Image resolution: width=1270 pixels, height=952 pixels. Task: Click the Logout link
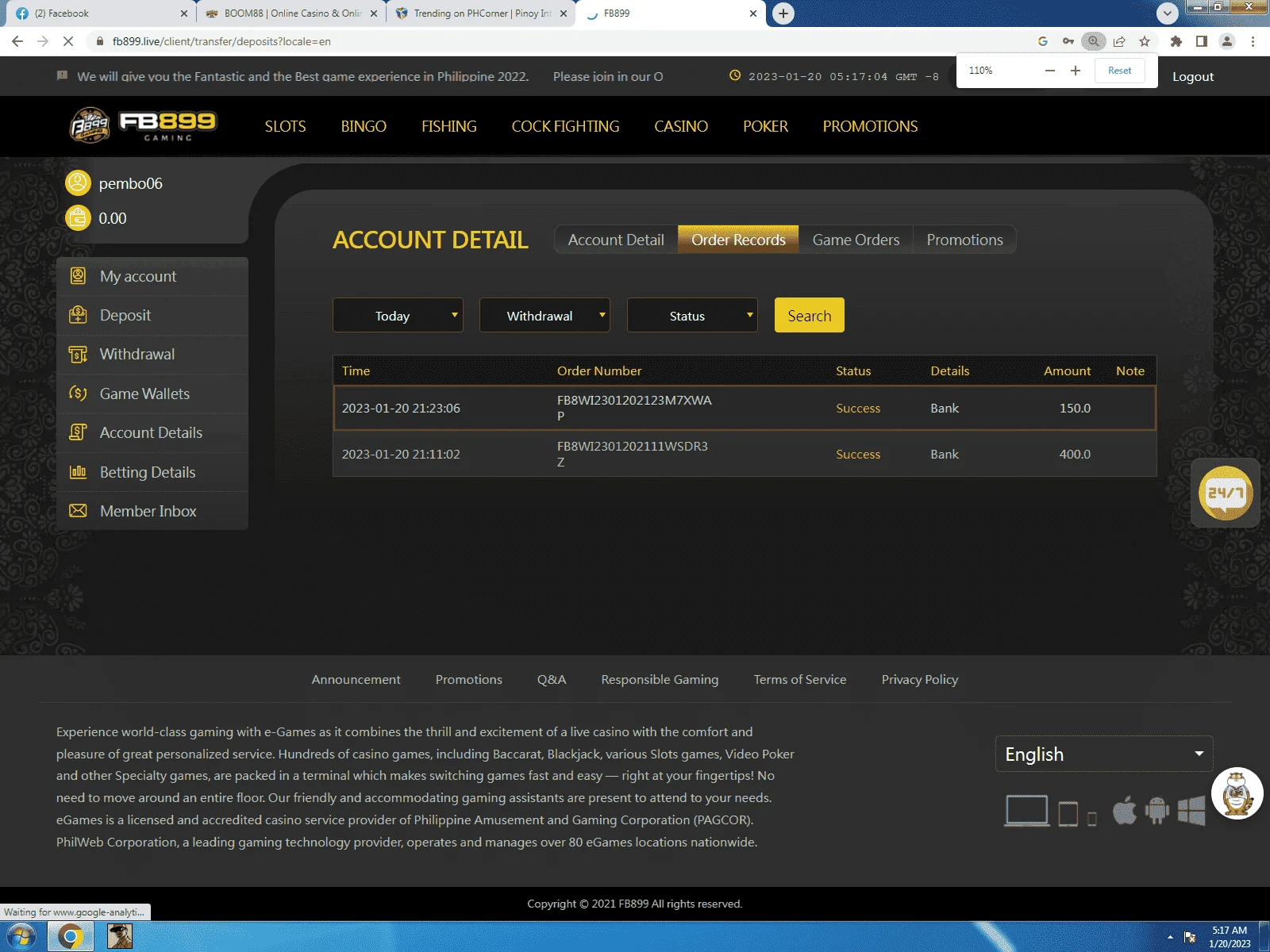tap(1193, 76)
